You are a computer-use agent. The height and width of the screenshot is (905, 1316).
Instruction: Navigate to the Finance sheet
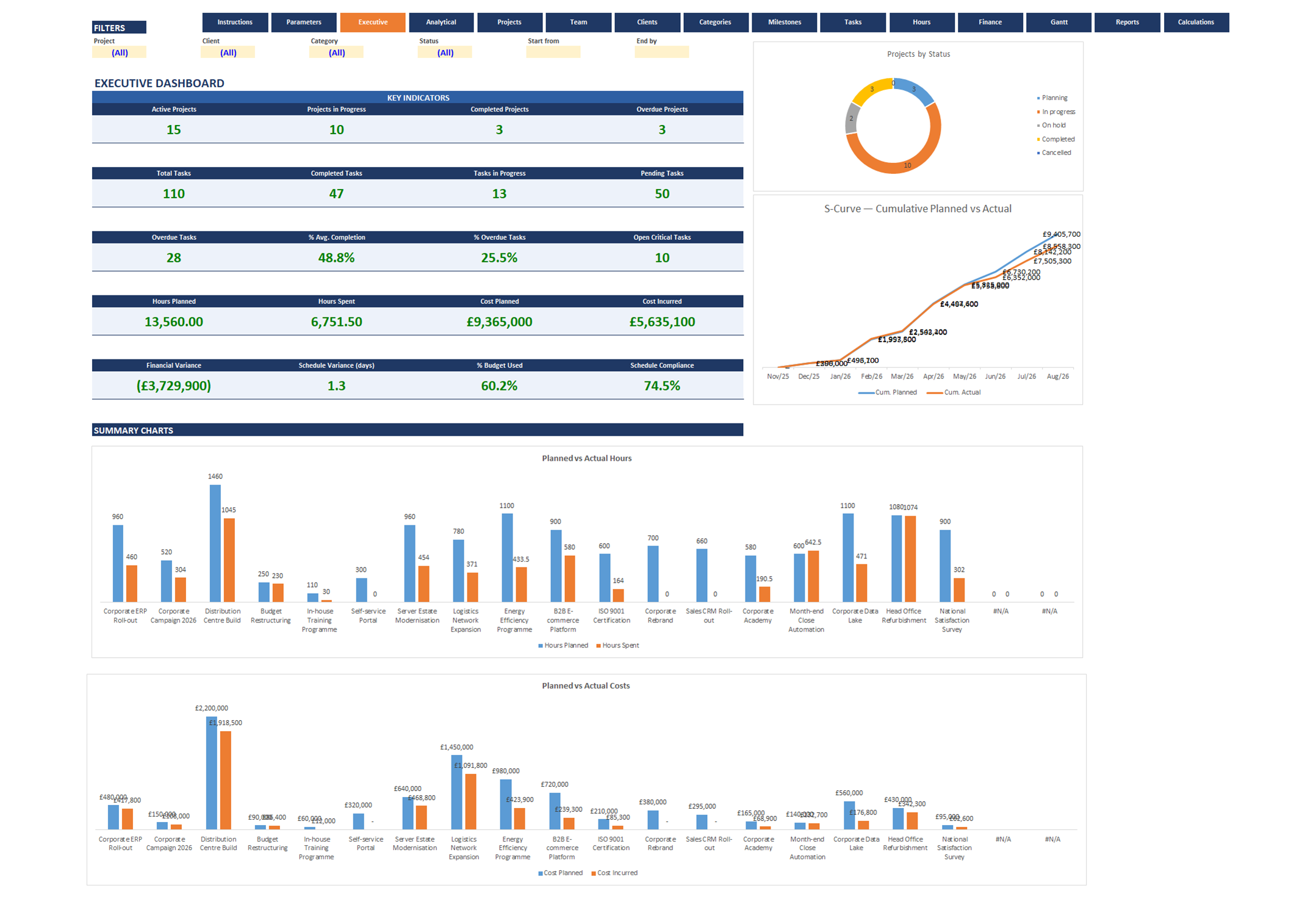(990, 23)
